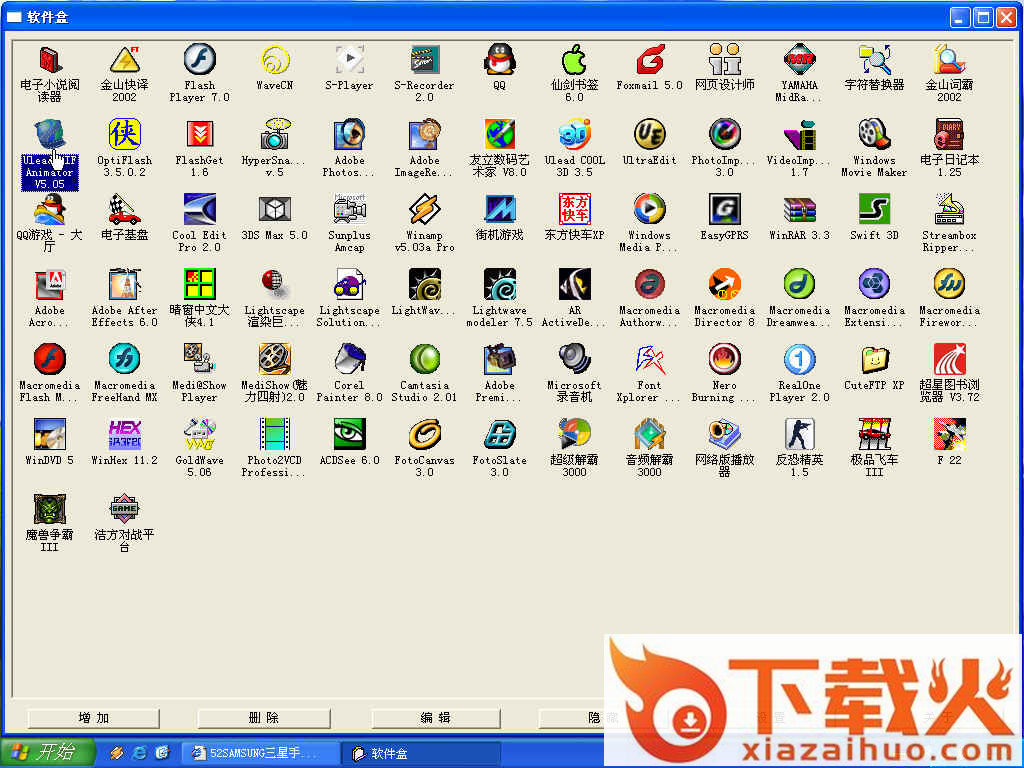
Task: Open WinDVD 5
Action: (x=50, y=435)
